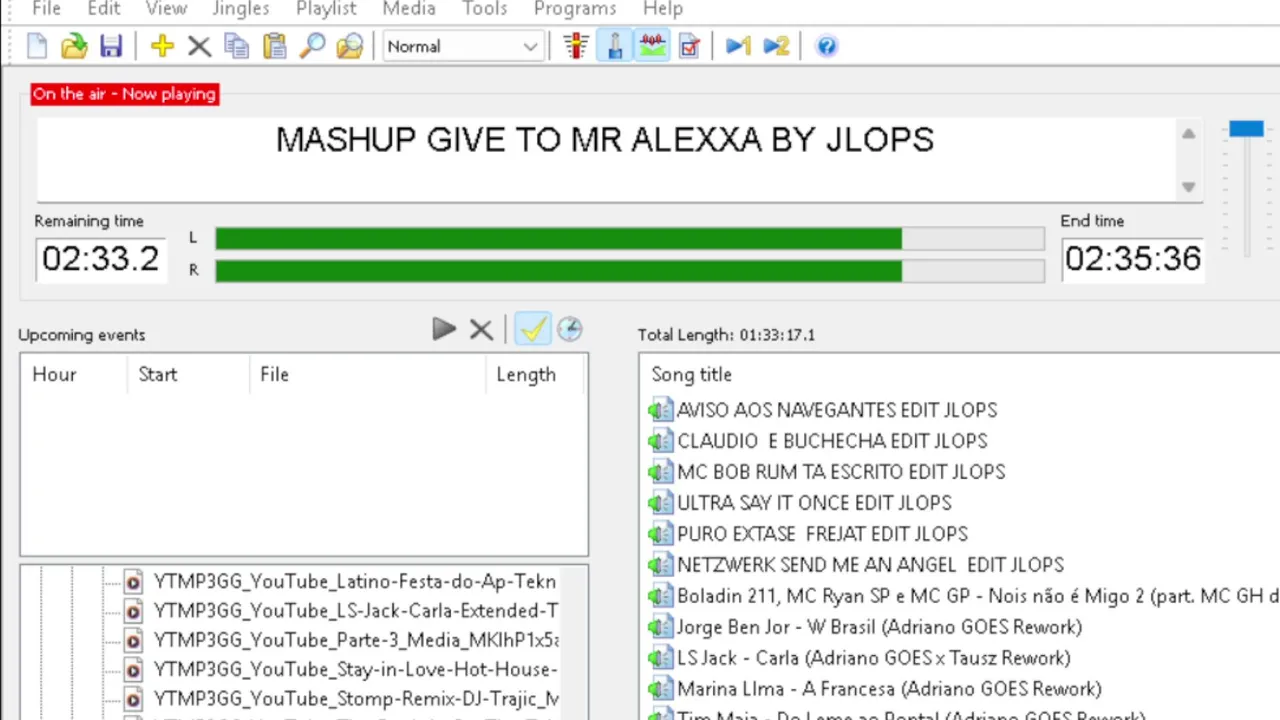Click the Start column header
The width and height of the screenshot is (1280, 720).
pos(157,374)
